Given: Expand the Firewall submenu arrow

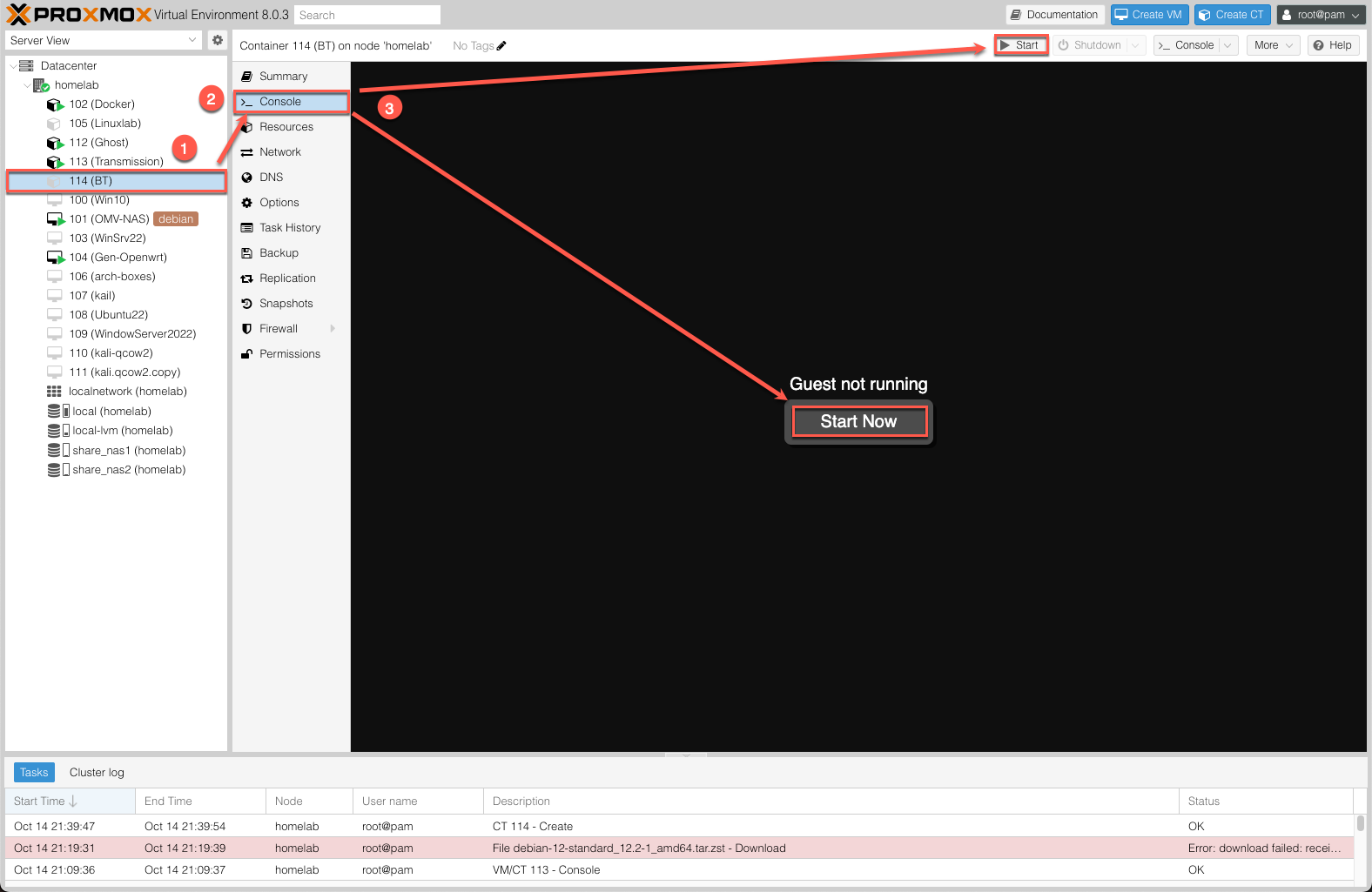Looking at the screenshot, I should tap(333, 329).
